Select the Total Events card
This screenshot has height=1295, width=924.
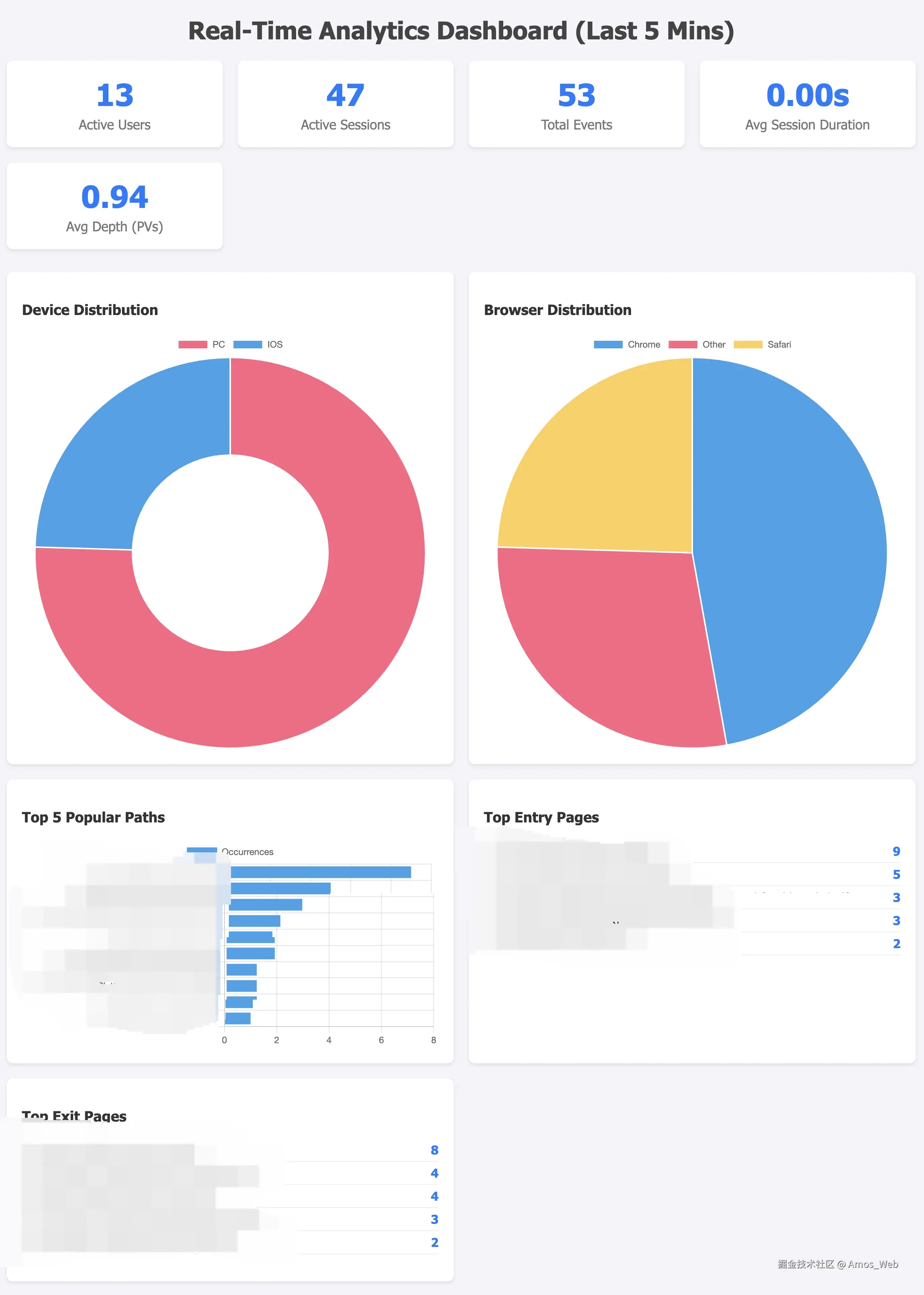point(576,104)
